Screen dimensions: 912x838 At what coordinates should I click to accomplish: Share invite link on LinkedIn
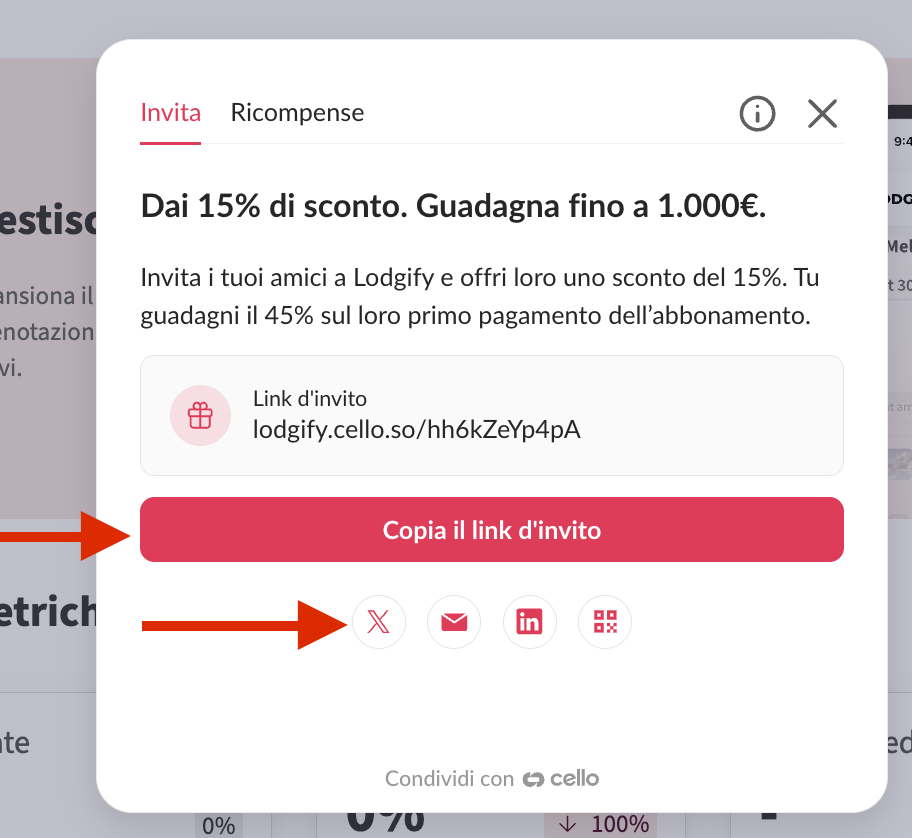(x=529, y=622)
